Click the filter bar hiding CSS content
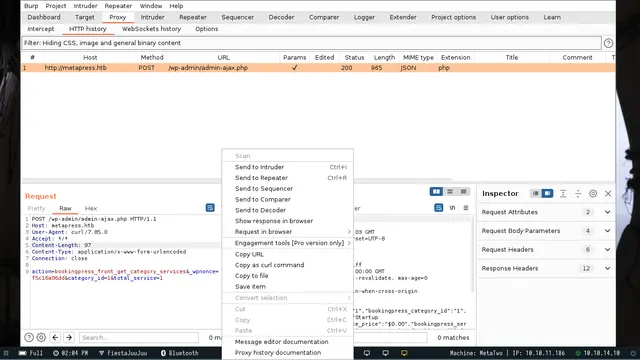The height and width of the screenshot is (360, 640). coord(311,43)
